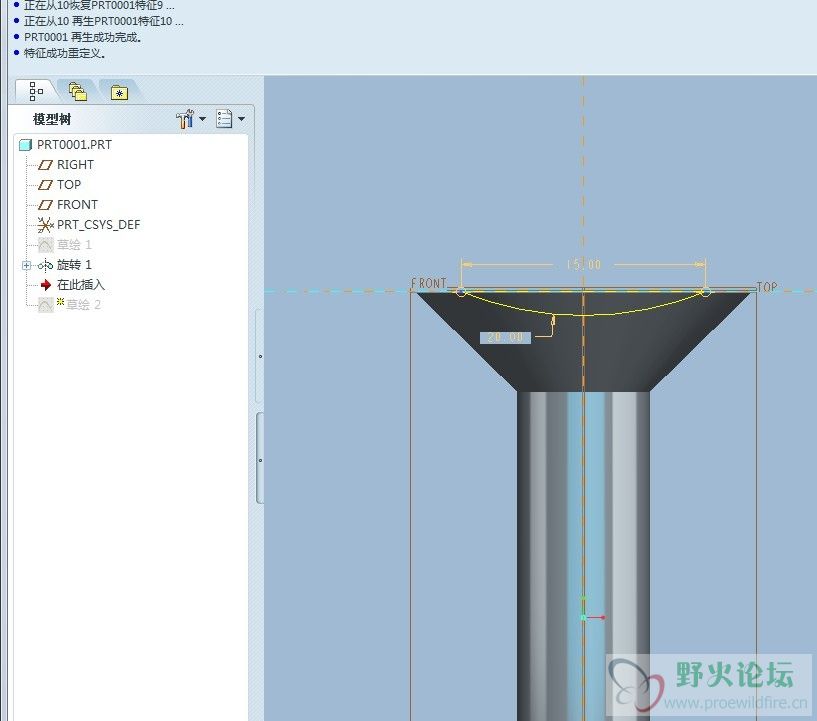Expand the Show dropdown arrow
This screenshot has height=721, width=817.
pyautogui.click(x=241, y=119)
